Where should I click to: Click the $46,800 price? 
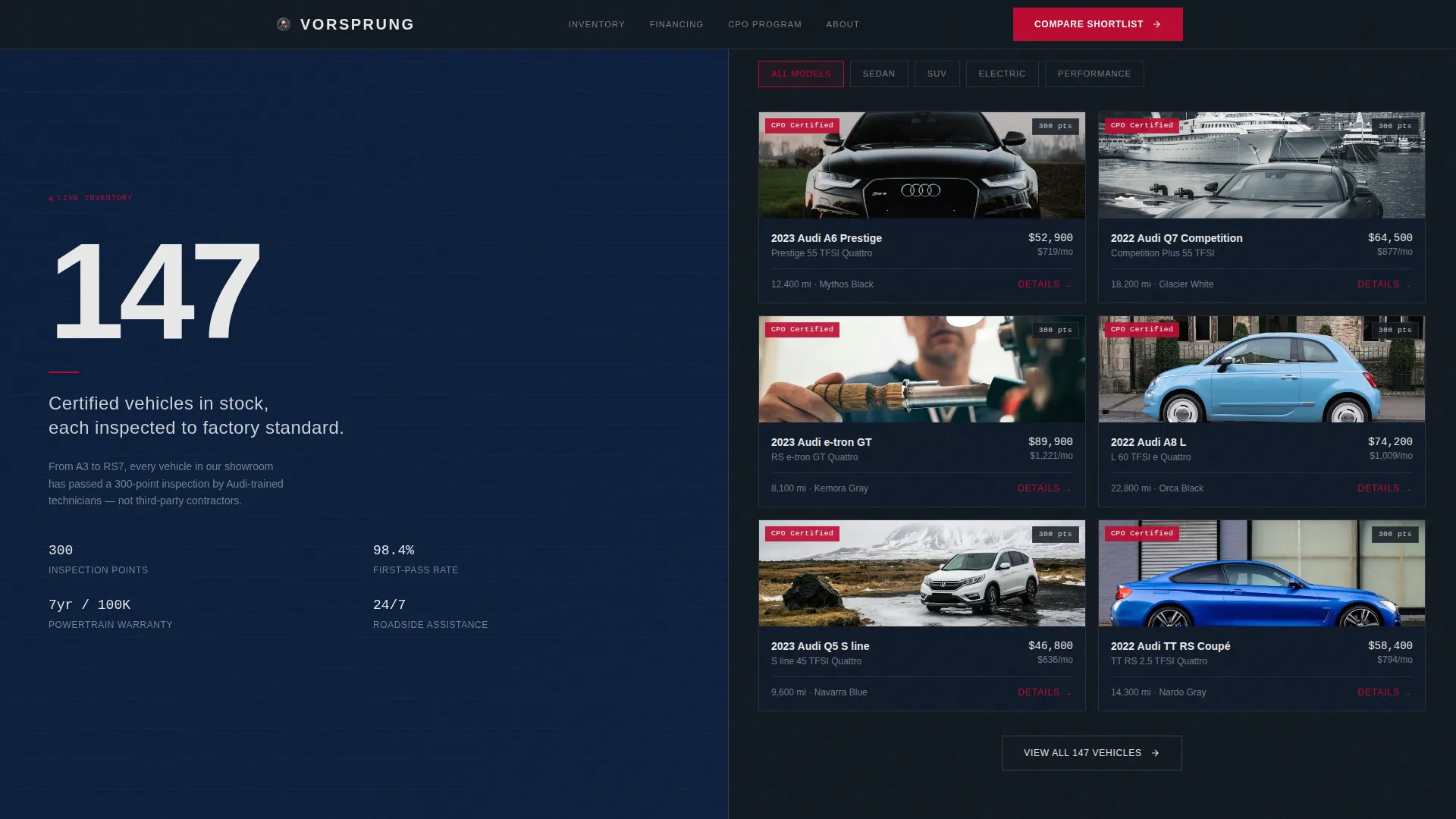coord(1050,646)
